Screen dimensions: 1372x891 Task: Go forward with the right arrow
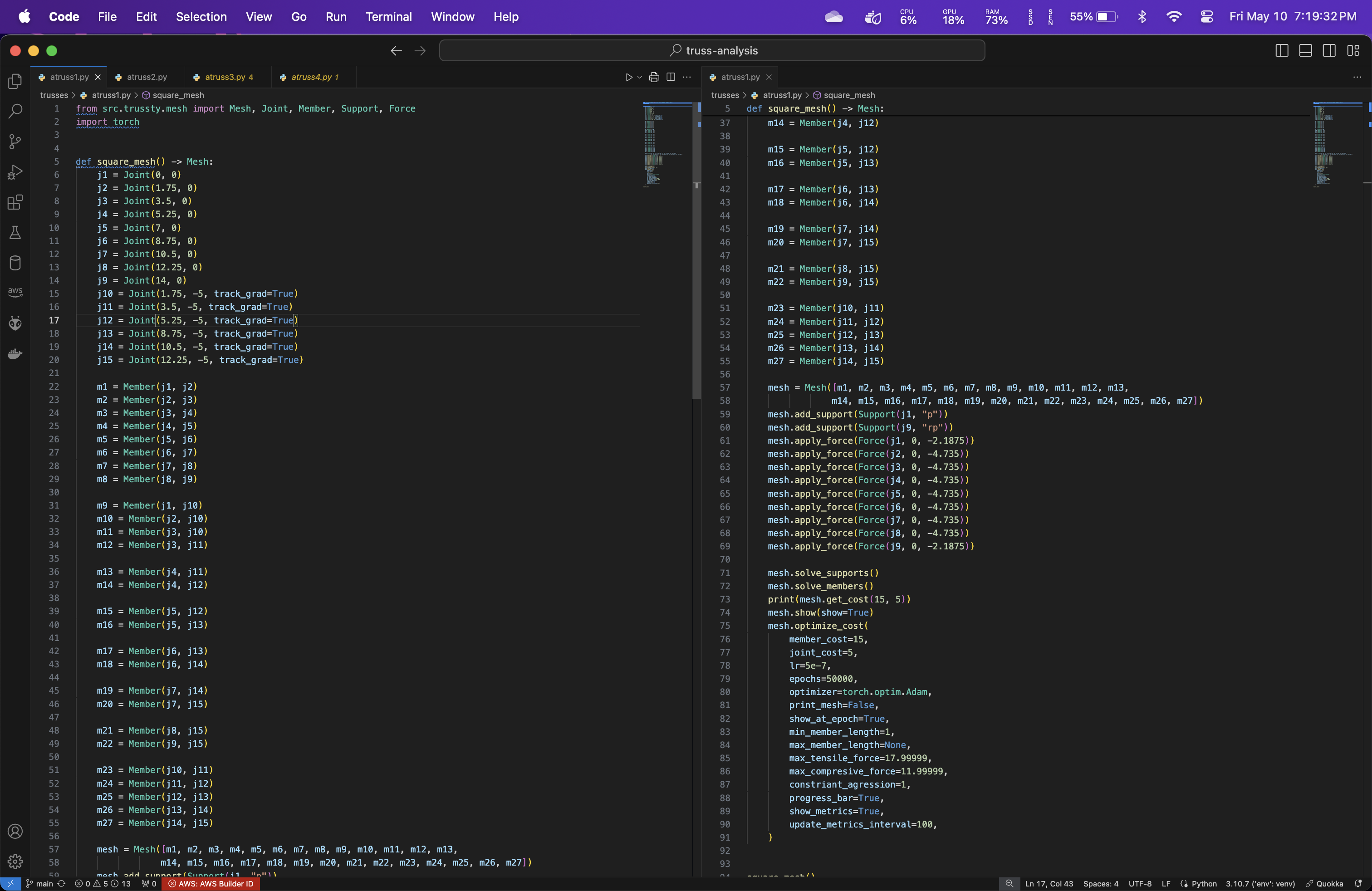pos(420,51)
